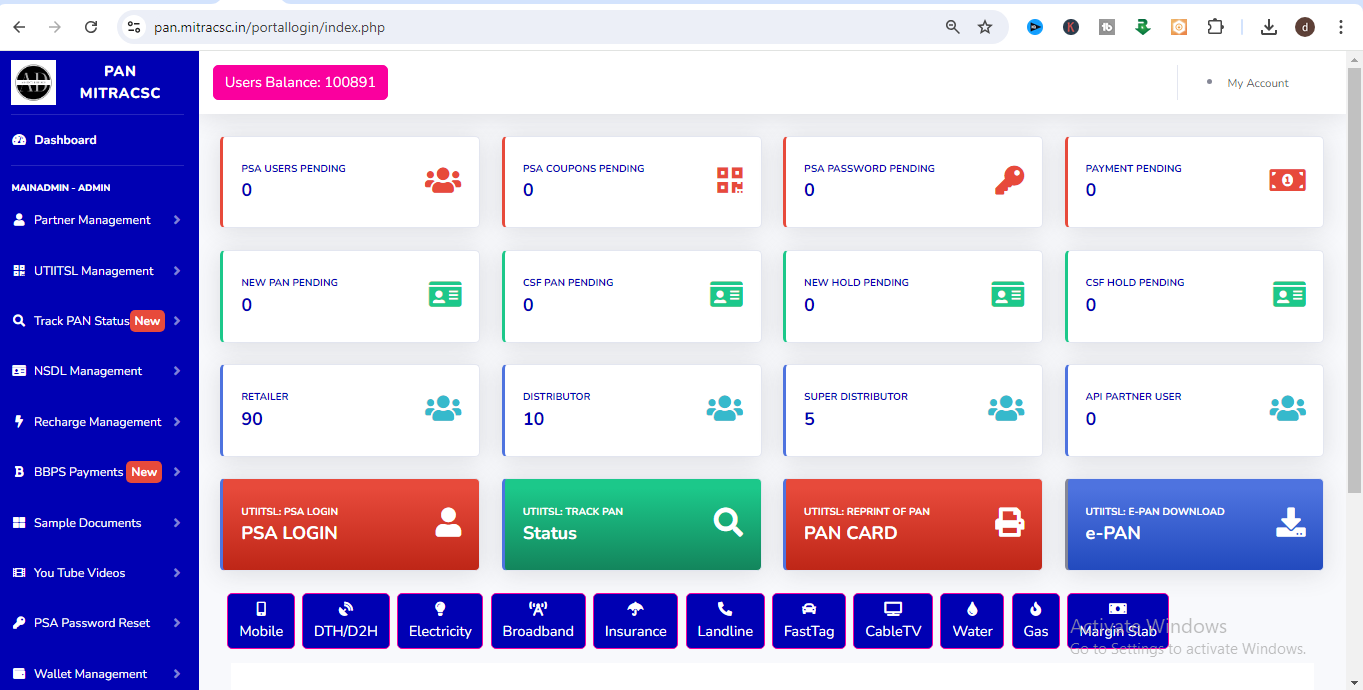Image resolution: width=1363 pixels, height=690 pixels.
Task: Click the Dashboard gauge icon
Action: (18, 140)
